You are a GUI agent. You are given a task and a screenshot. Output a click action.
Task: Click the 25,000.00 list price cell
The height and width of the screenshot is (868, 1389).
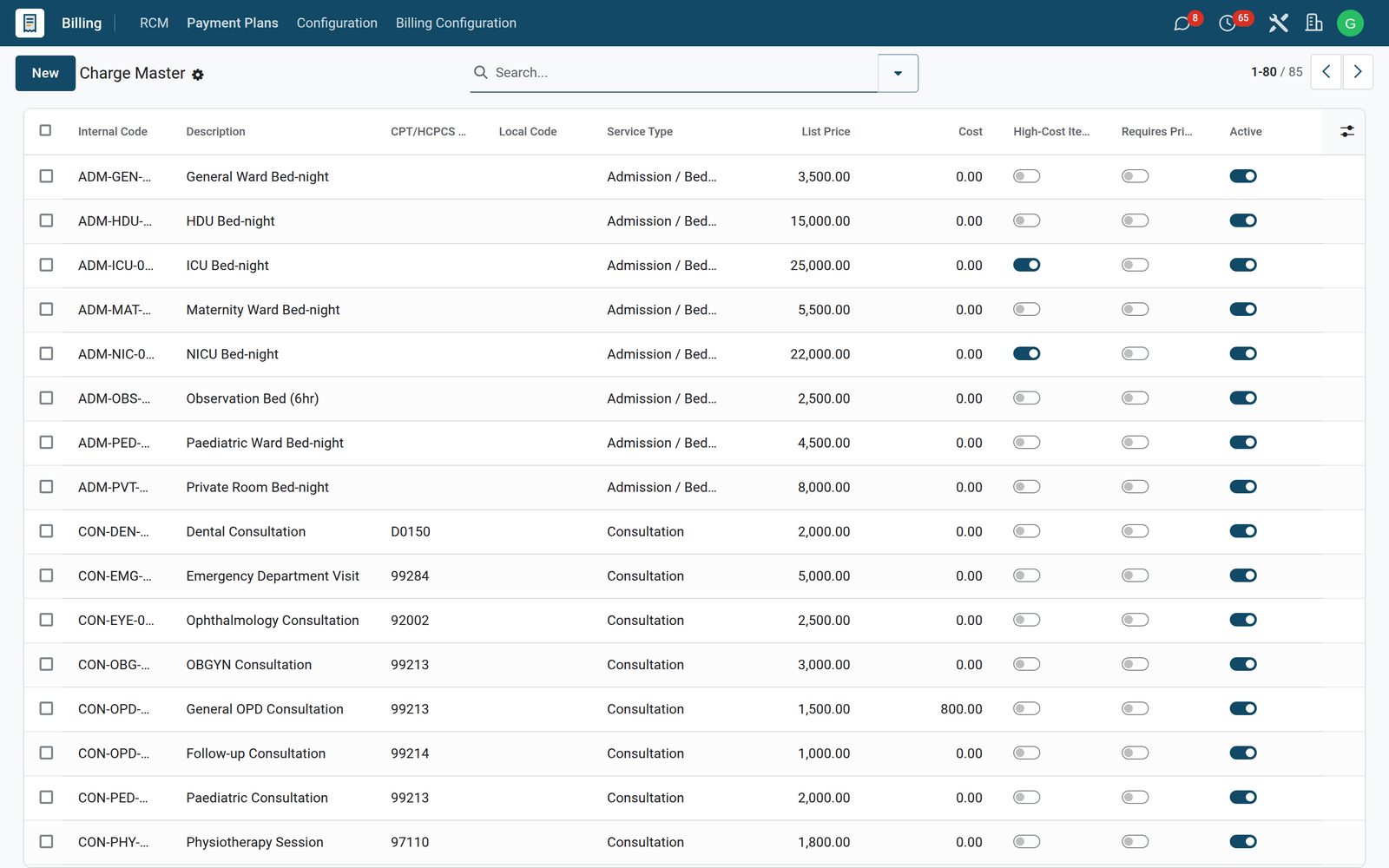click(x=820, y=265)
